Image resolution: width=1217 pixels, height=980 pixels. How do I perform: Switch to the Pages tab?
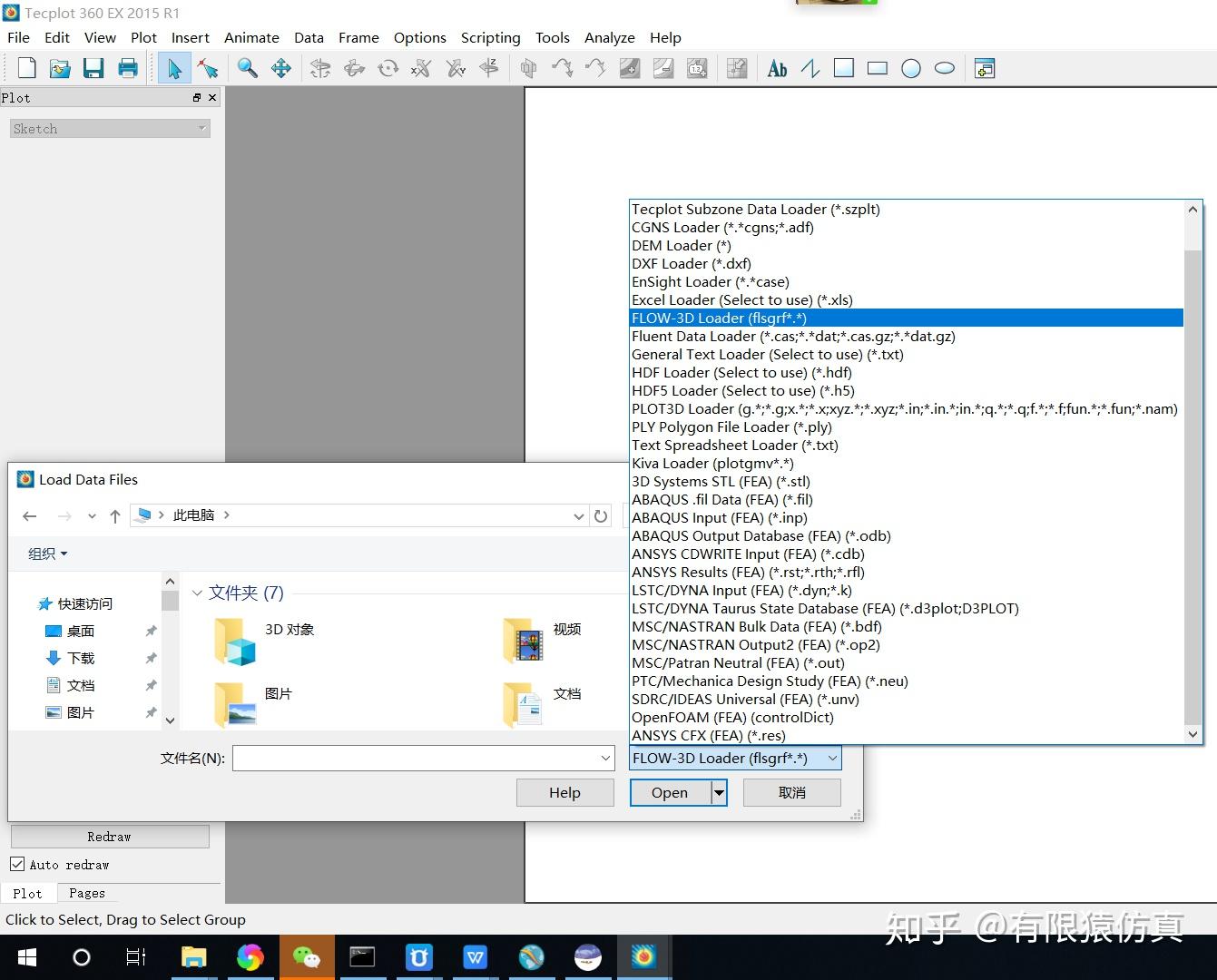tap(87, 894)
